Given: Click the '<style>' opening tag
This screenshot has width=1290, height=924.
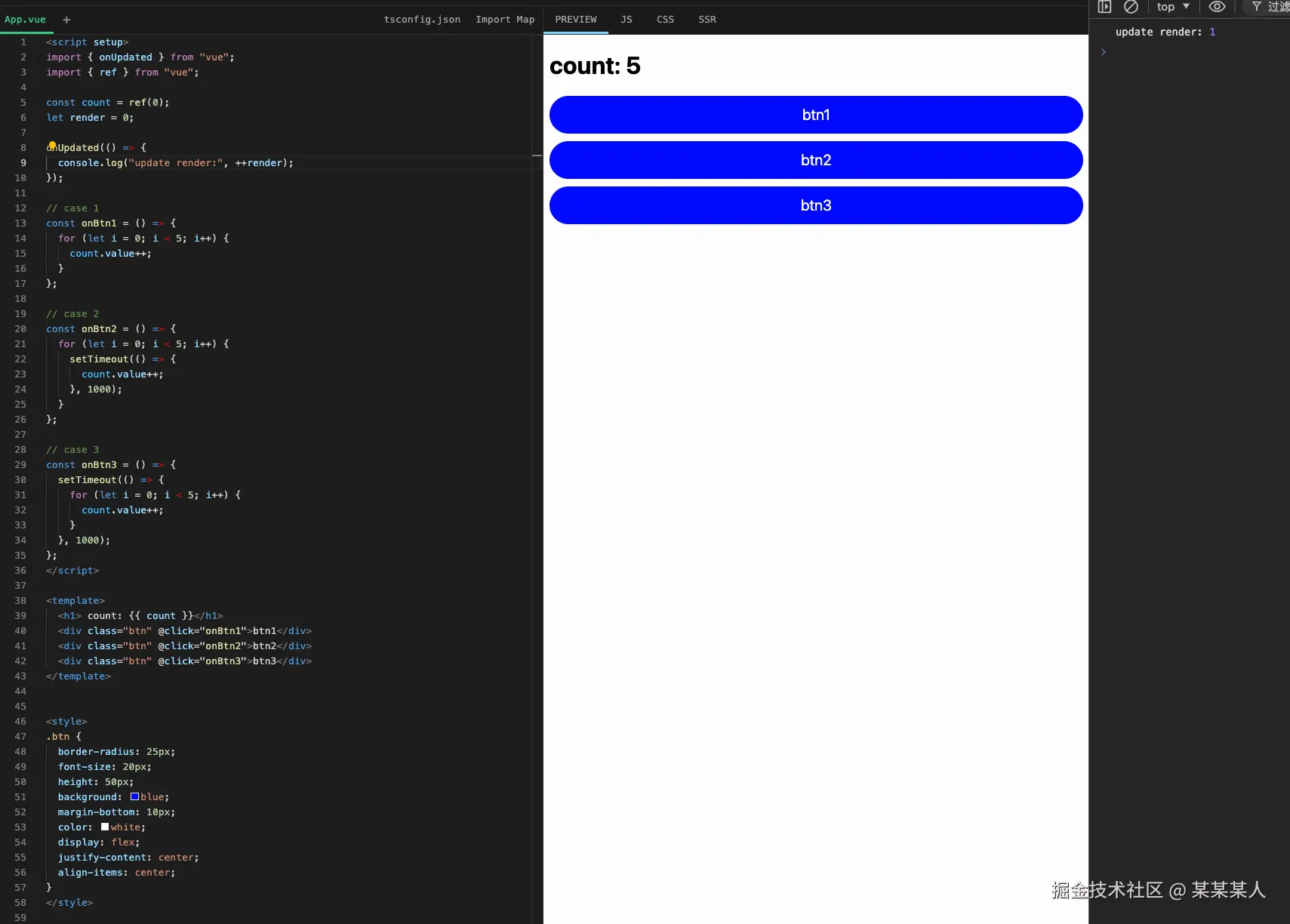Looking at the screenshot, I should (x=66, y=722).
